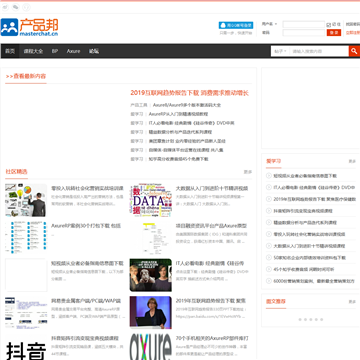Open article 70个手机相关的AxureRP部件推荐
360x360 pixels.
pos(212,338)
